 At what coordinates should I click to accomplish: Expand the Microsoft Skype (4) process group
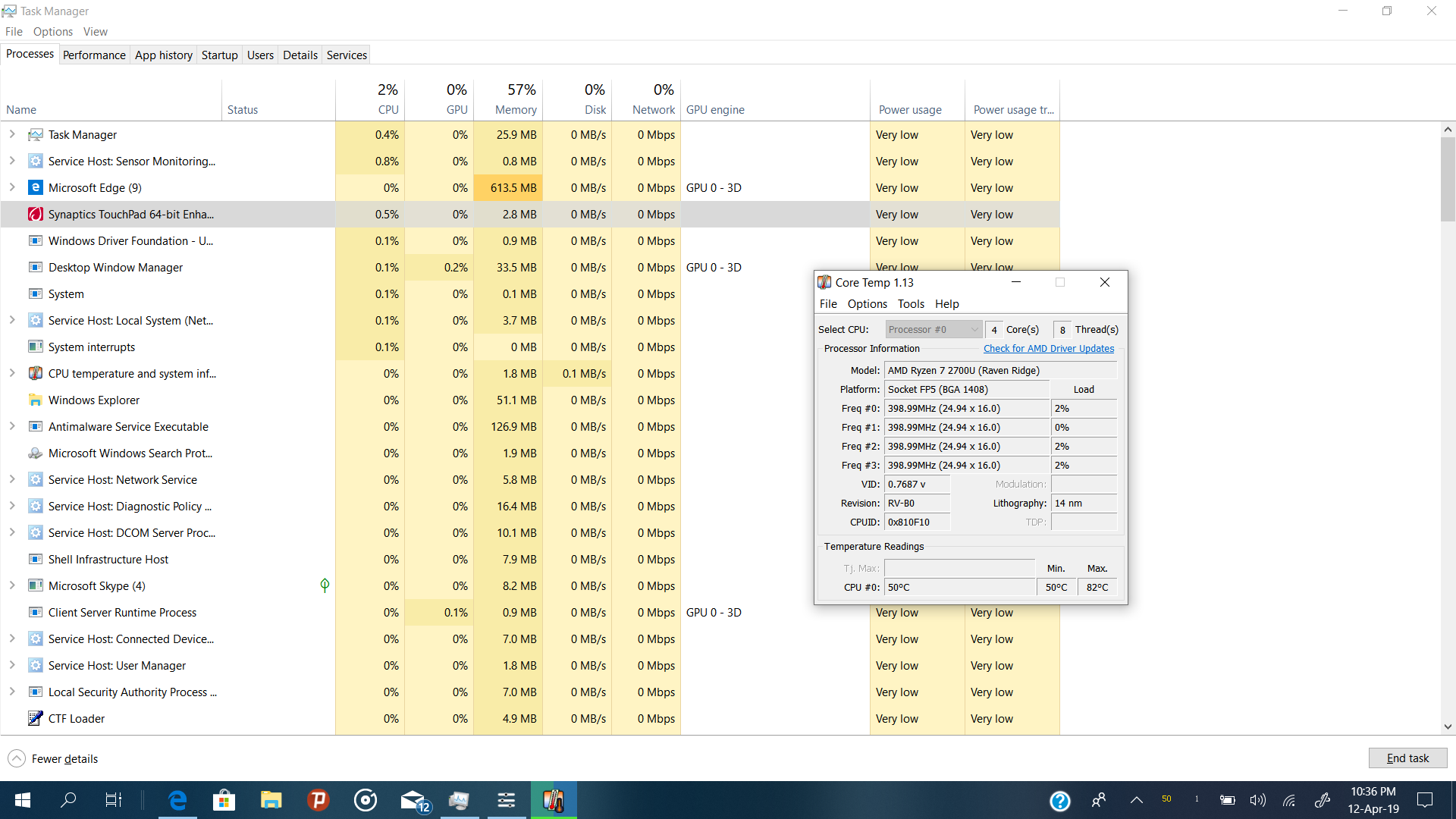click(x=12, y=585)
